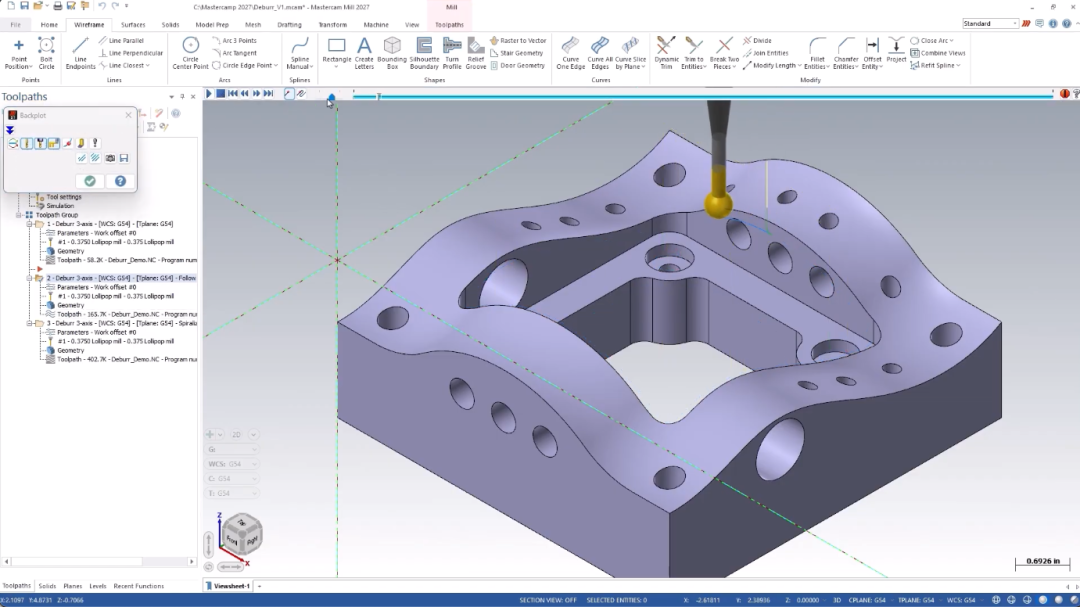The width and height of the screenshot is (1080, 607).
Task: Click the Project tool icon
Action: pos(896,50)
